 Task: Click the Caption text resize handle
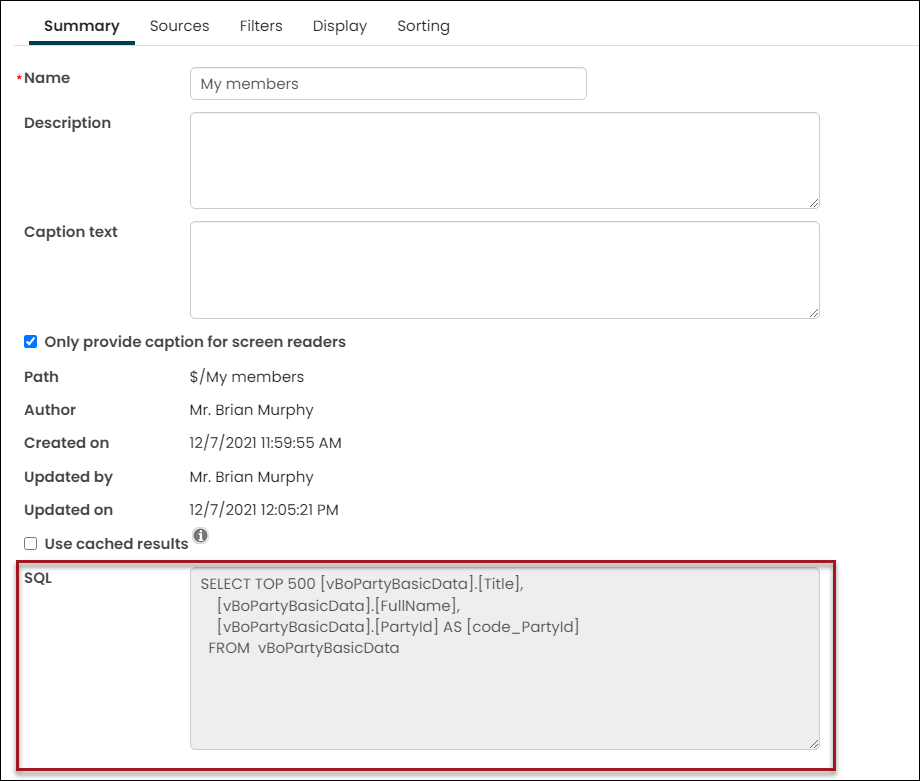[814, 313]
